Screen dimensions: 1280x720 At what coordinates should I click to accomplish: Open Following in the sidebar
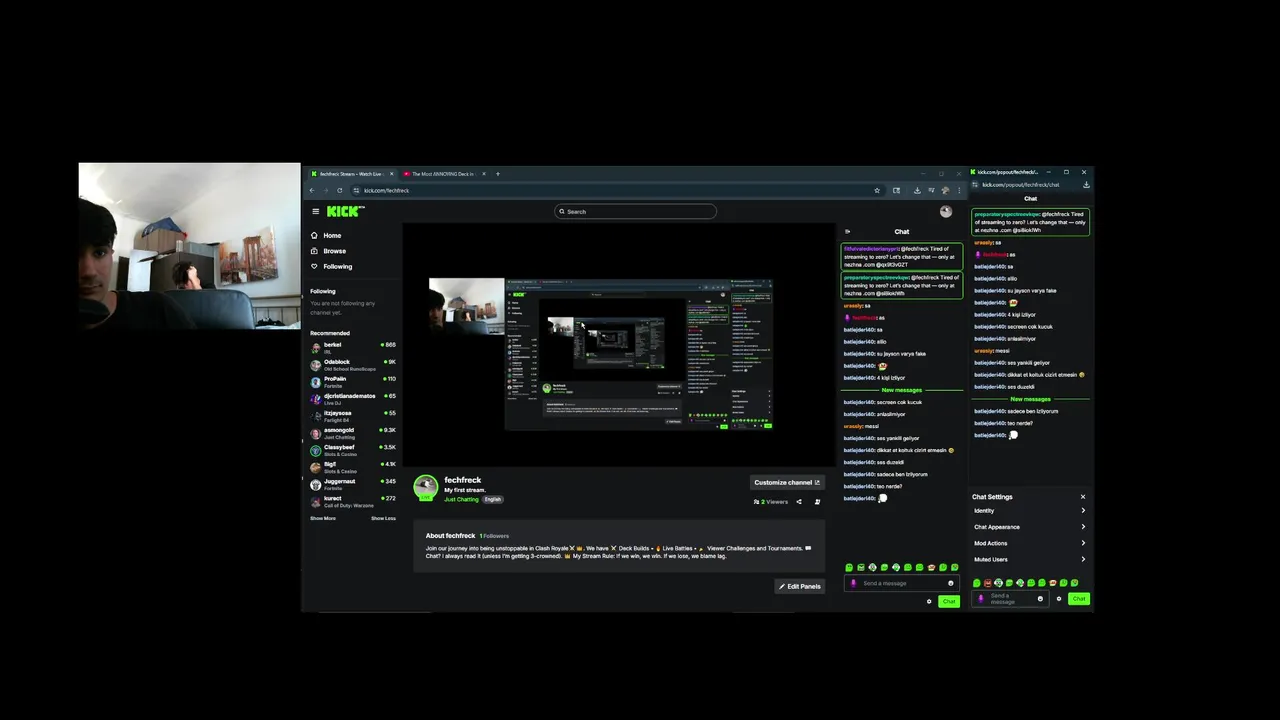tap(331, 266)
